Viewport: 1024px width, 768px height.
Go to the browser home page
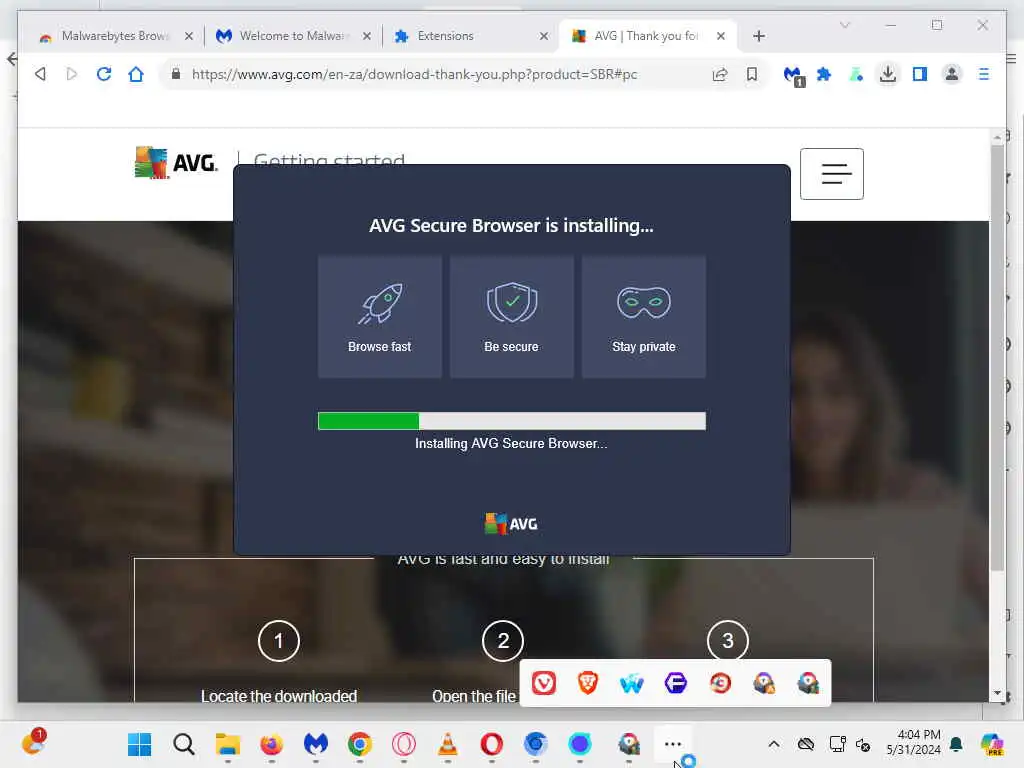click(136, 74)
